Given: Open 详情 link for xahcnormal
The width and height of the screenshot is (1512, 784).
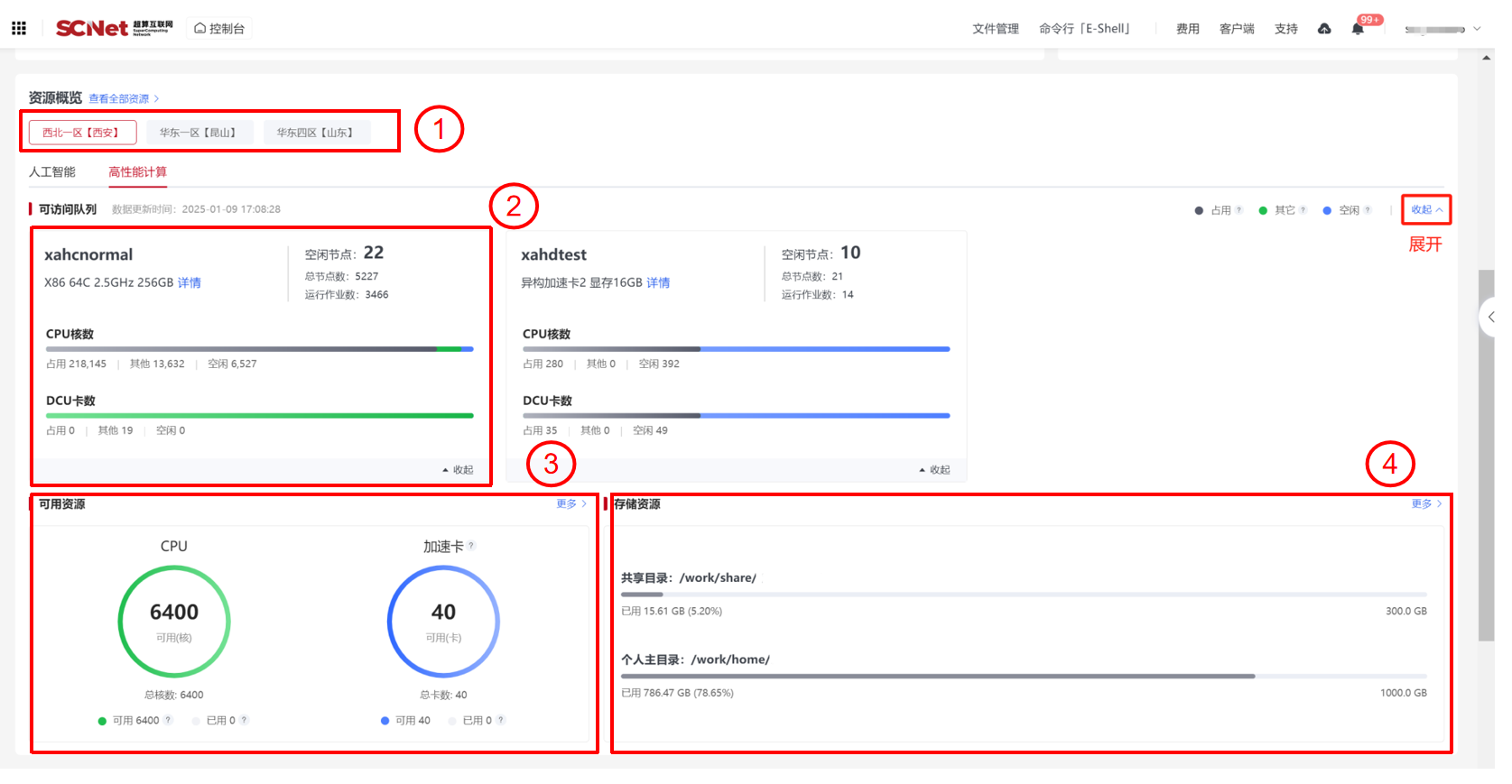Looking at the screenshot, I should 190,283.
